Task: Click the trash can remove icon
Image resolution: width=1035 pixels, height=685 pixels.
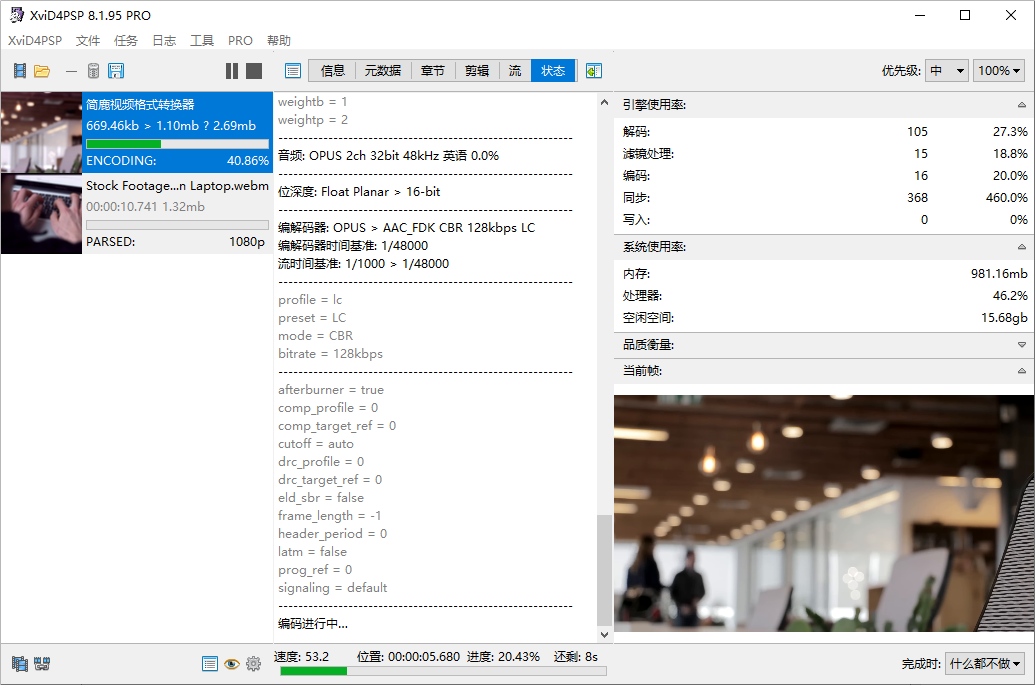Action: (x=93, y=71)
